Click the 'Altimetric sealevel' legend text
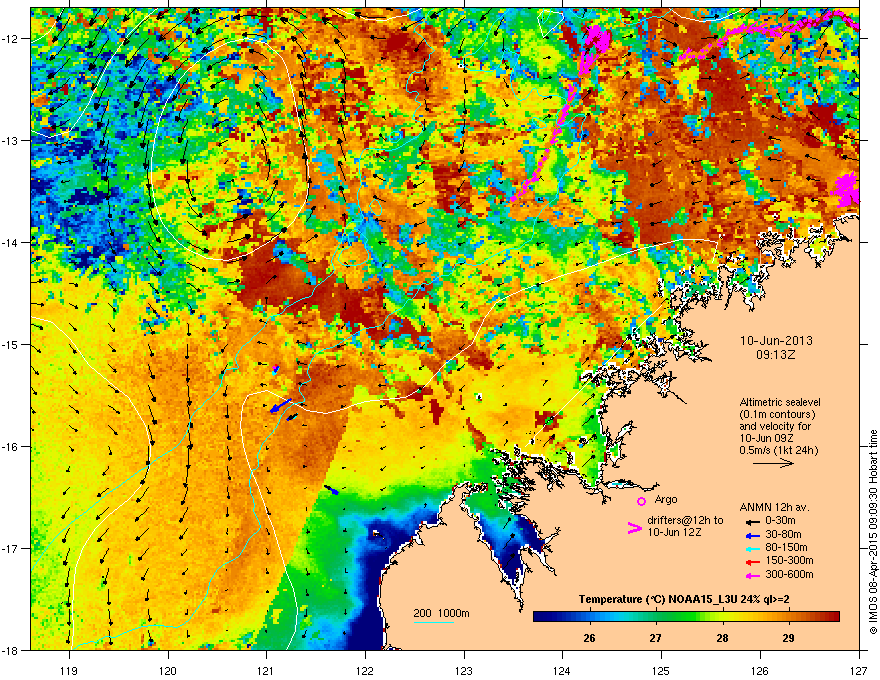The width and height of the screenshot is (880, 680). [780, 402]
